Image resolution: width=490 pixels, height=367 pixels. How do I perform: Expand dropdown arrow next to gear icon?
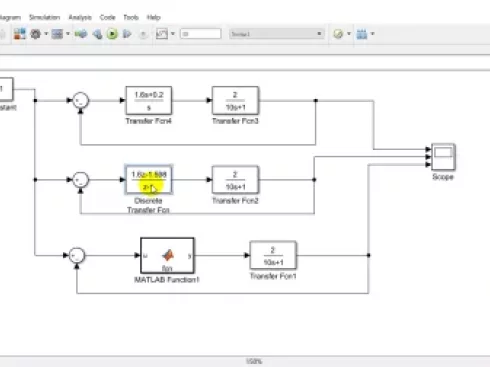(x=46, y=34)
